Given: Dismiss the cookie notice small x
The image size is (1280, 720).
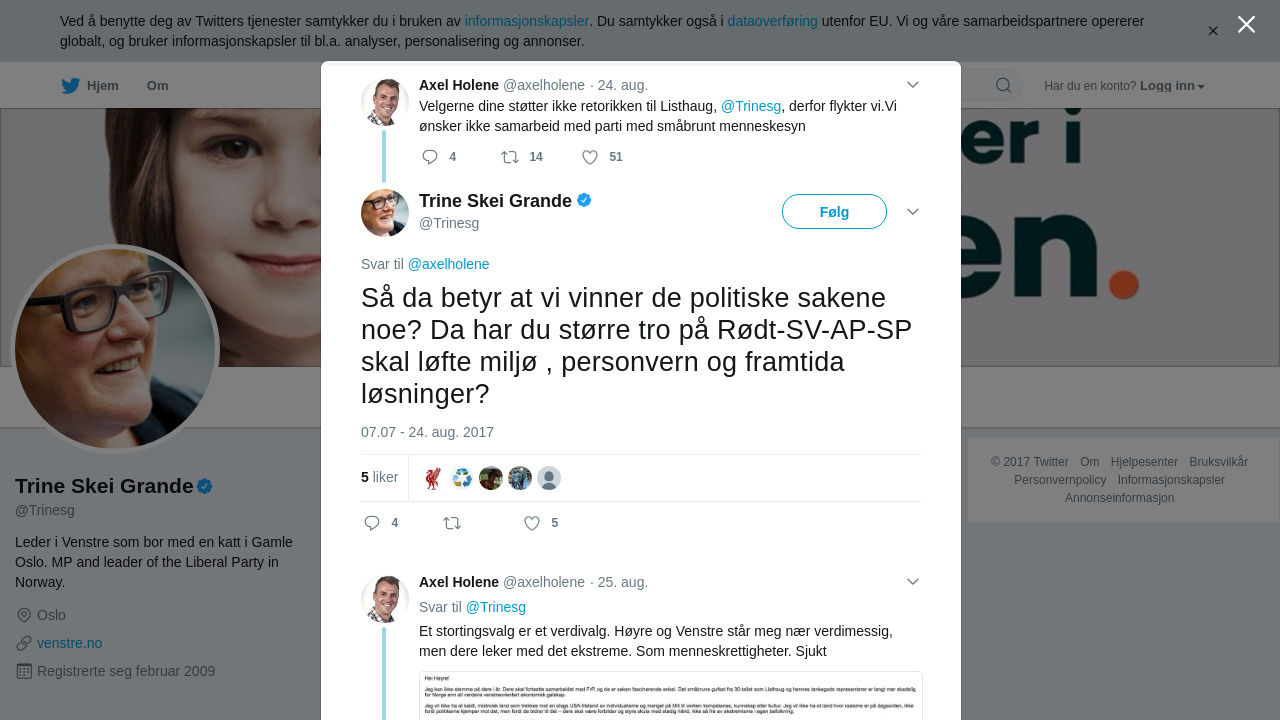Looking at the screenshot, I should tap(1213, 31).
